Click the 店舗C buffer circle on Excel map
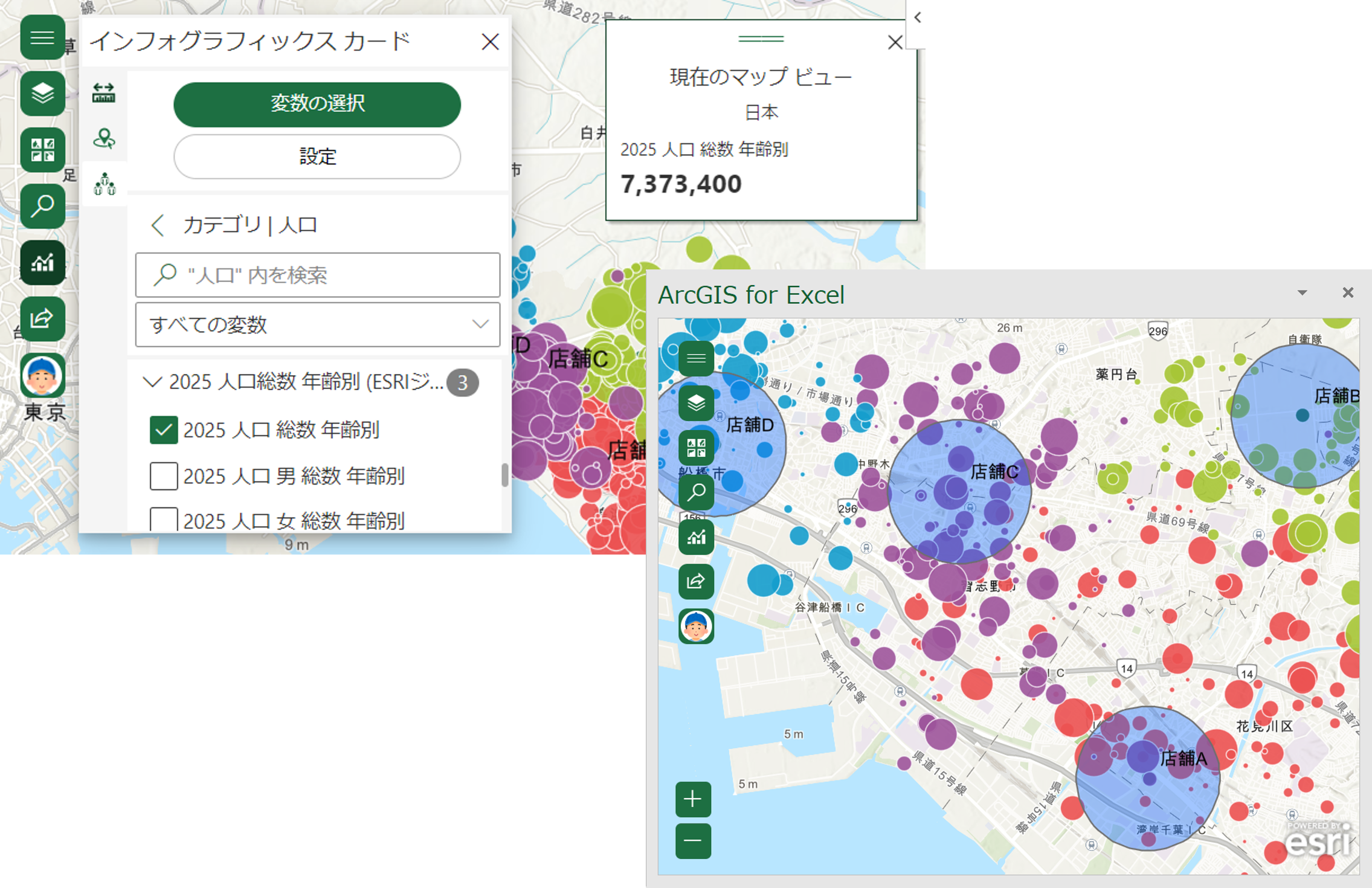 (x=959, y=492)
